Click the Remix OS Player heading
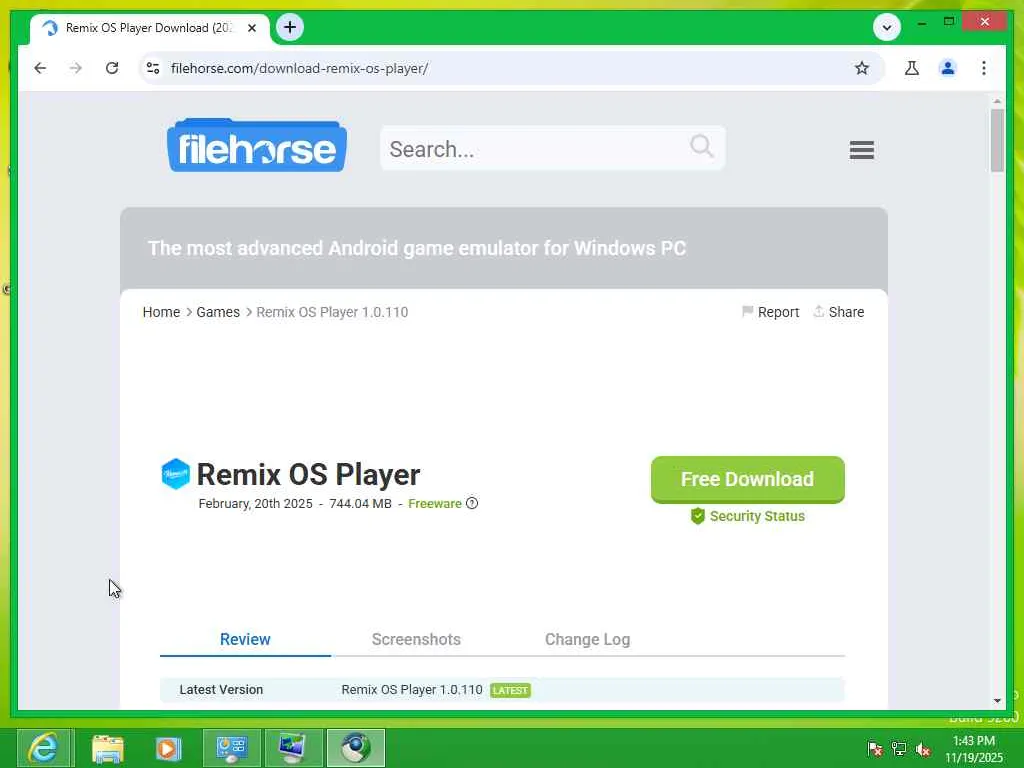 click(x=308, y=474)
